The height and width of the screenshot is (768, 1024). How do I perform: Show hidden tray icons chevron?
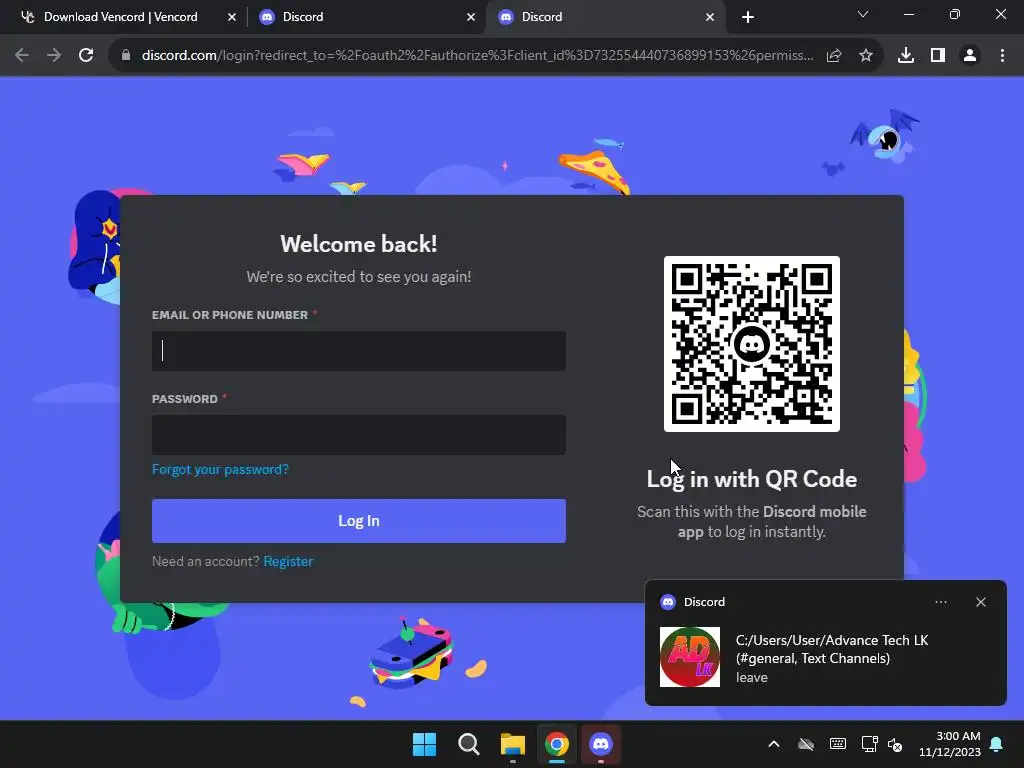[774, 744]
